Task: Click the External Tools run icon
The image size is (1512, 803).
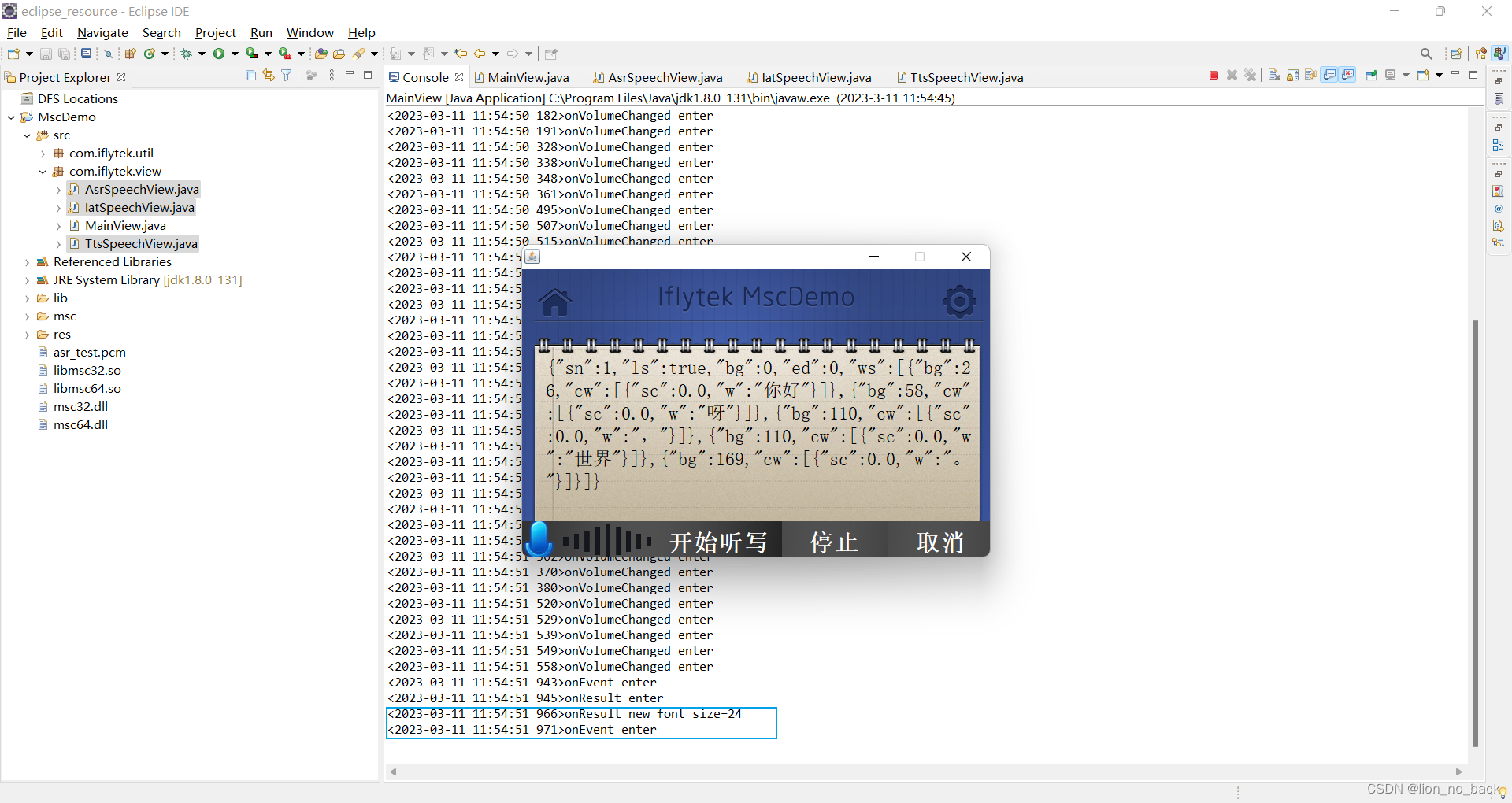Action: pos(285,54)
